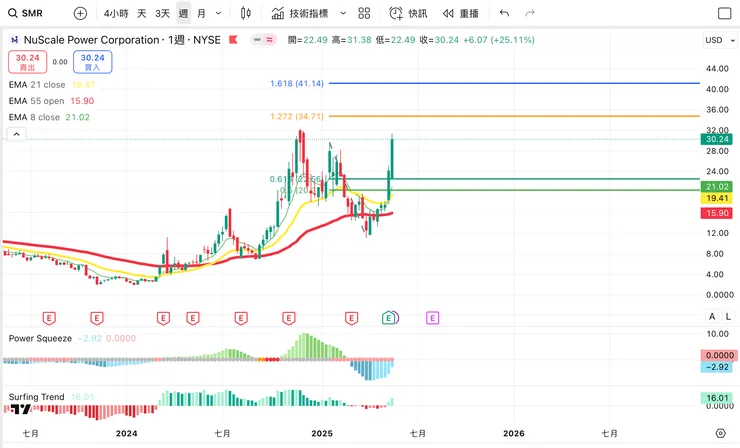Screen dimensions: 740x448
Task: Open the purple upcoming earnings E marker
Action: click(x=432, y=318)
